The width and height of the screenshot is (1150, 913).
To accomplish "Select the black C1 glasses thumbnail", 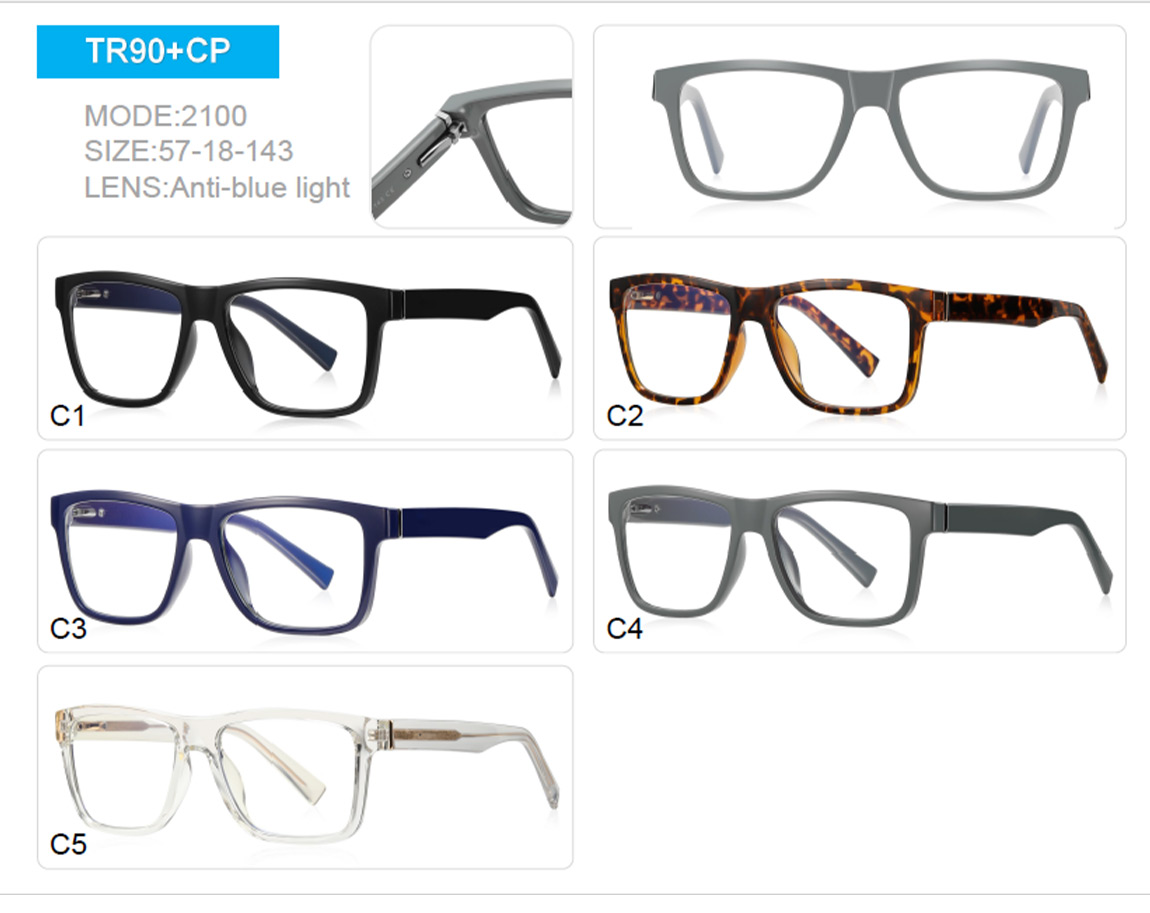I will click(305, 338).
